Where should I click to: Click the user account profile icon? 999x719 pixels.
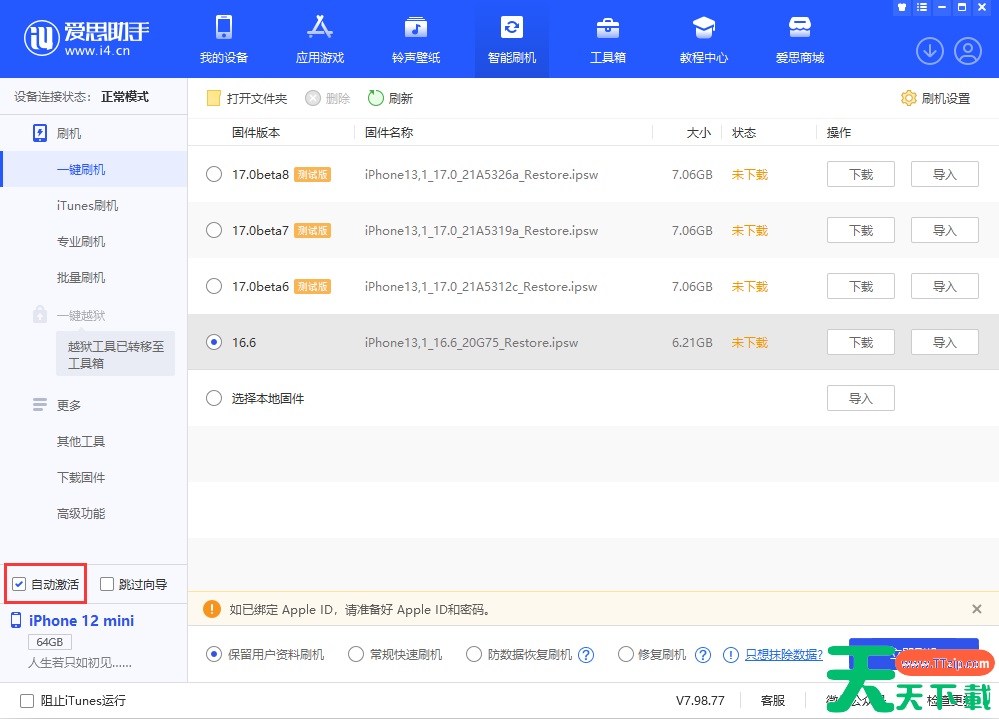point(968,50)
